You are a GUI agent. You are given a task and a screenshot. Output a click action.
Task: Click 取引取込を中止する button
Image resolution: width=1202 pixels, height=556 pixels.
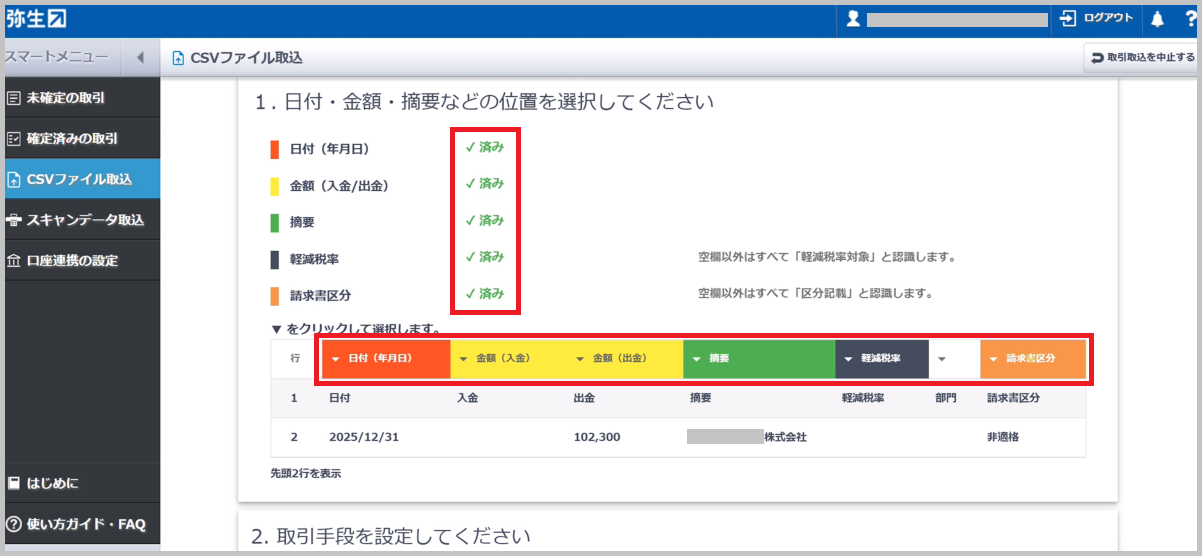[1142, 58]
